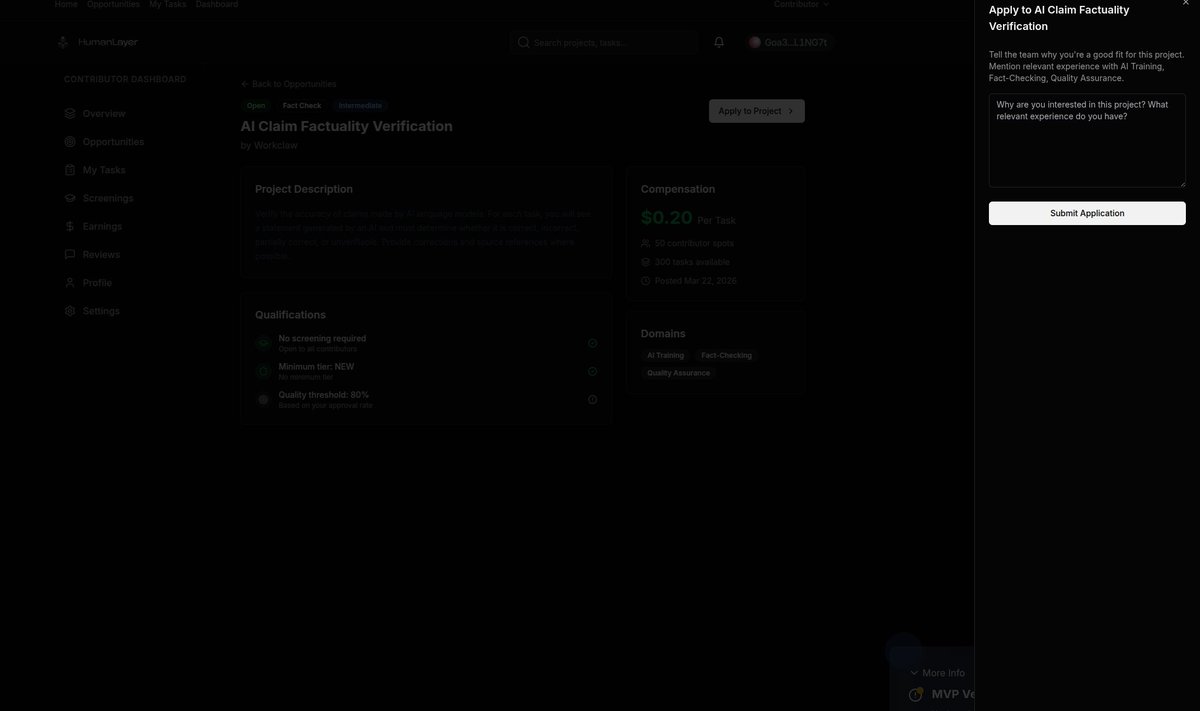This screenshot has width=1200, height=711.
Task: Click the Posted date clock icon
Action: (x=645, y=281)
